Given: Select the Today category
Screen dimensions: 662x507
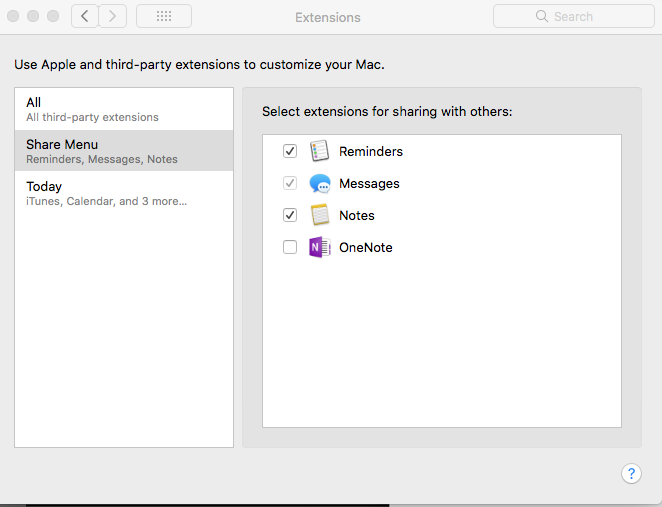Looking at the screenshot, I should tap(124, 193).
